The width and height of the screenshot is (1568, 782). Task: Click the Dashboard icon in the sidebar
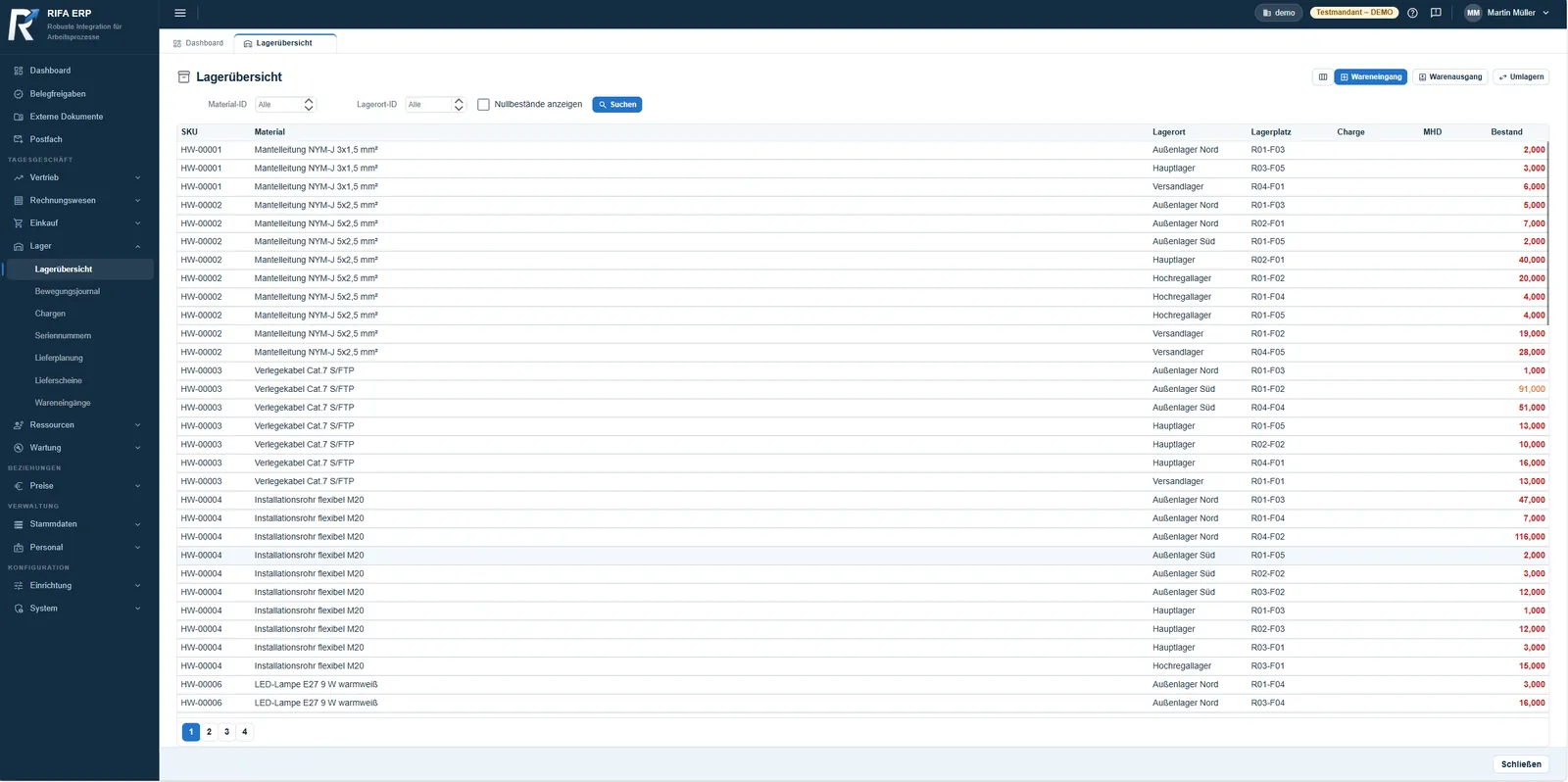pos(18,71)
